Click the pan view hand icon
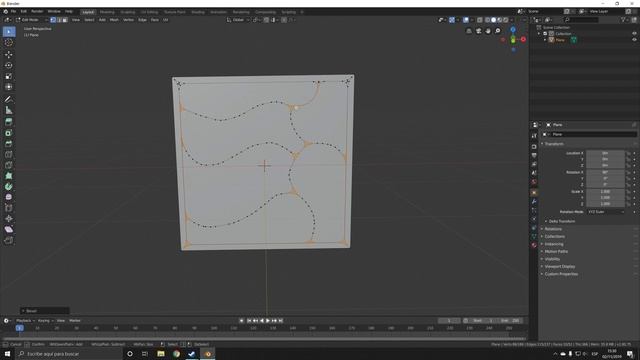 coord(488,31)
